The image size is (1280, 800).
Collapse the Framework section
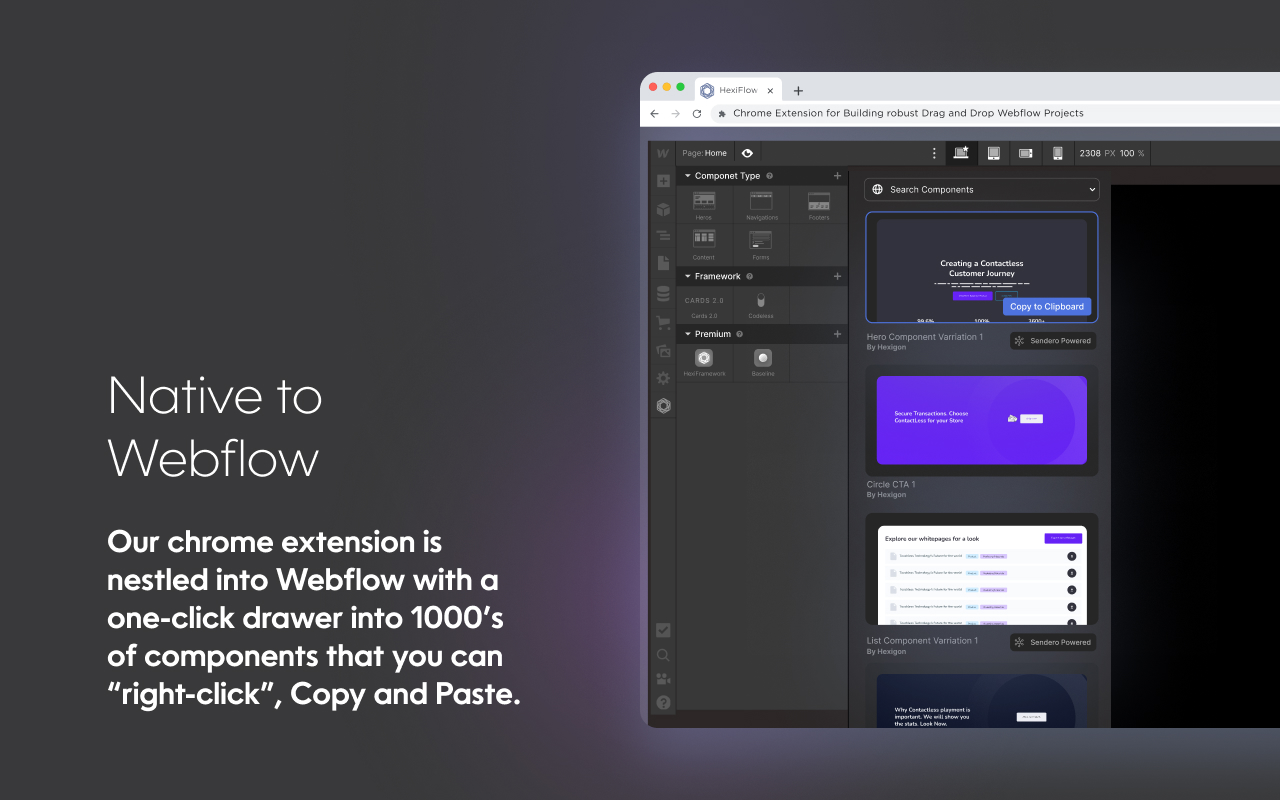[x=688, y=276]
